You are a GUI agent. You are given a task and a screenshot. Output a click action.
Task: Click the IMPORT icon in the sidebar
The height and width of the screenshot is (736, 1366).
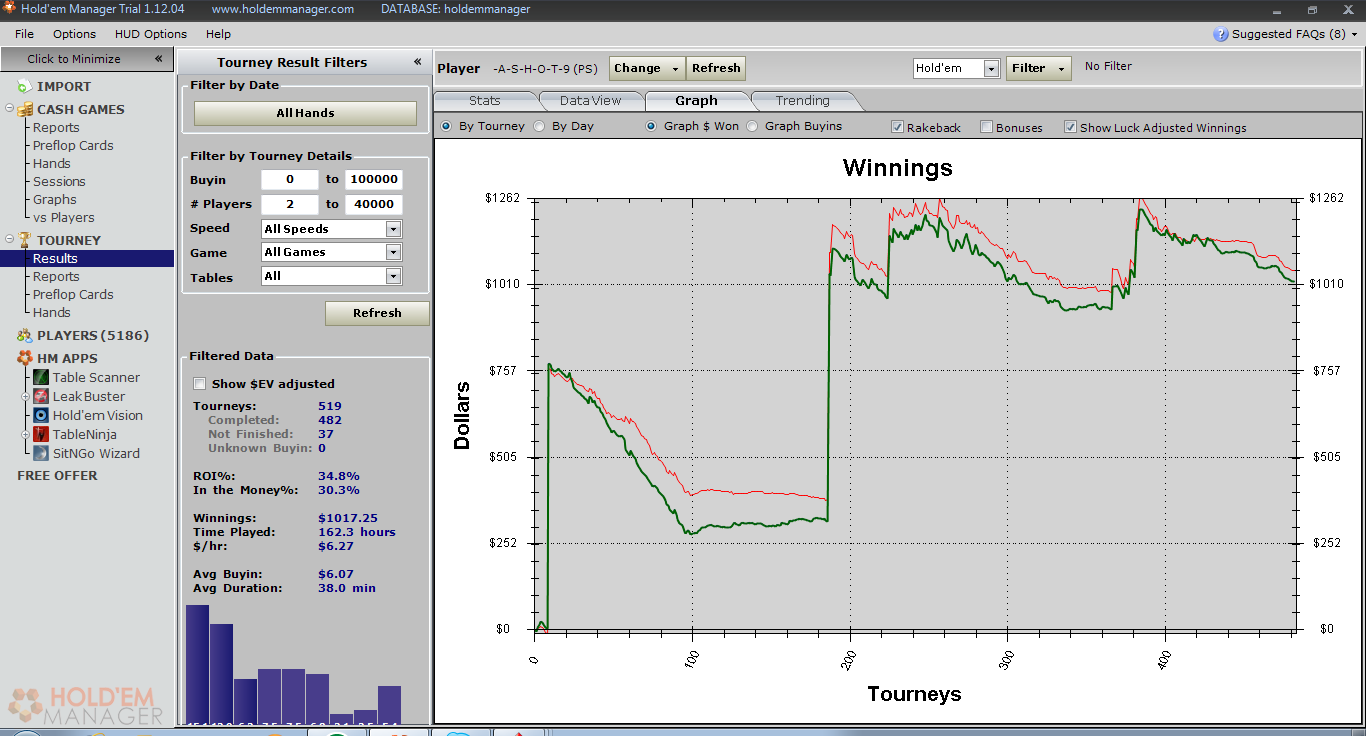coord(24,87)
